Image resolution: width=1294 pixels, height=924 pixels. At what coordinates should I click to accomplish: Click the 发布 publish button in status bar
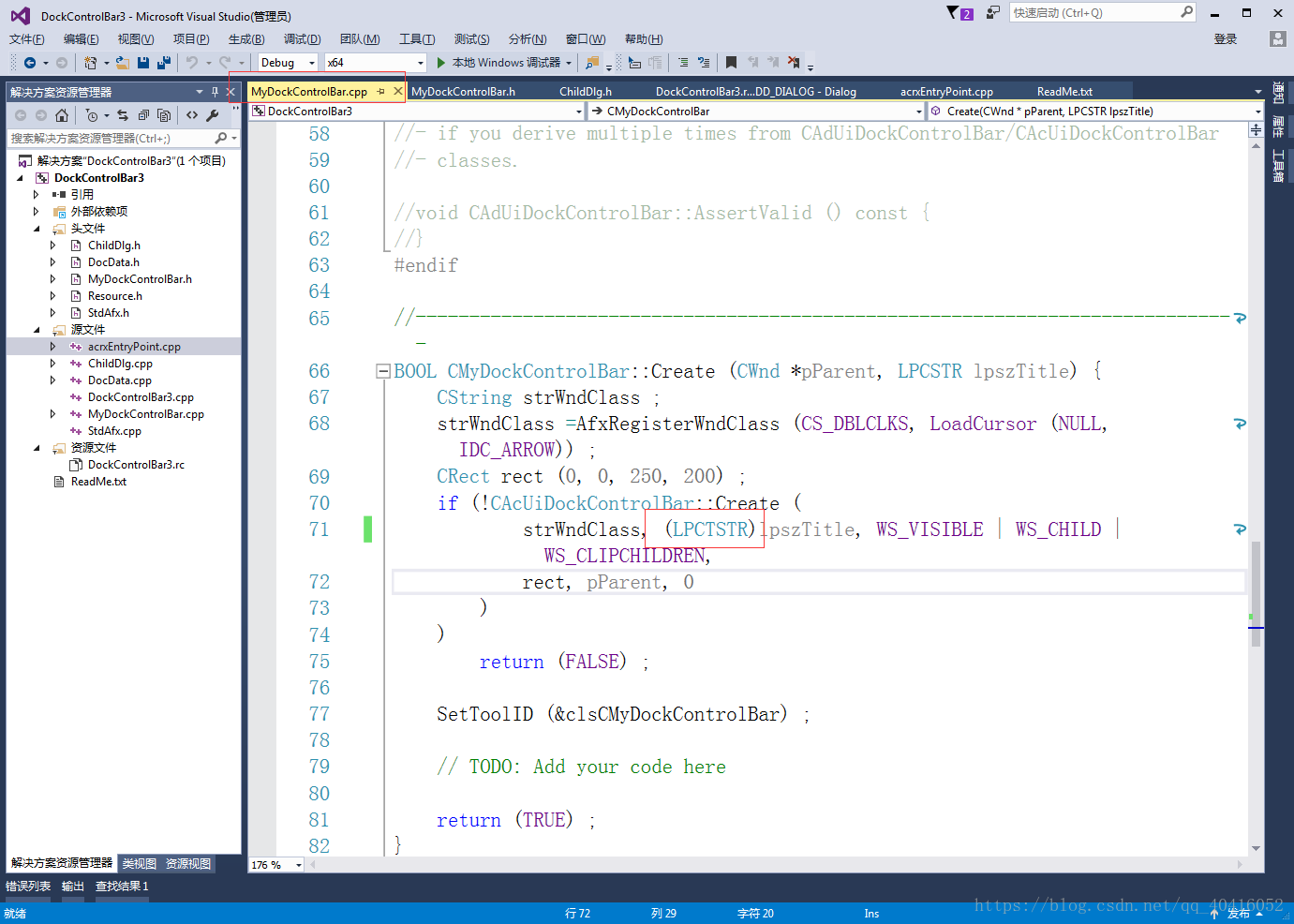tap(1238, 914)
